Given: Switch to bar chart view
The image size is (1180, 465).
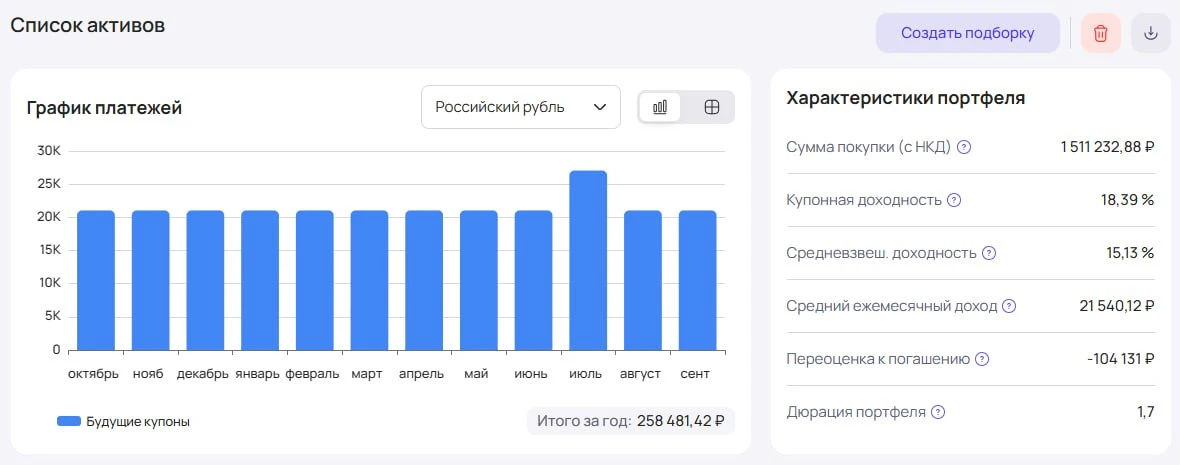Looking at the screenshot, I should 660,107.
